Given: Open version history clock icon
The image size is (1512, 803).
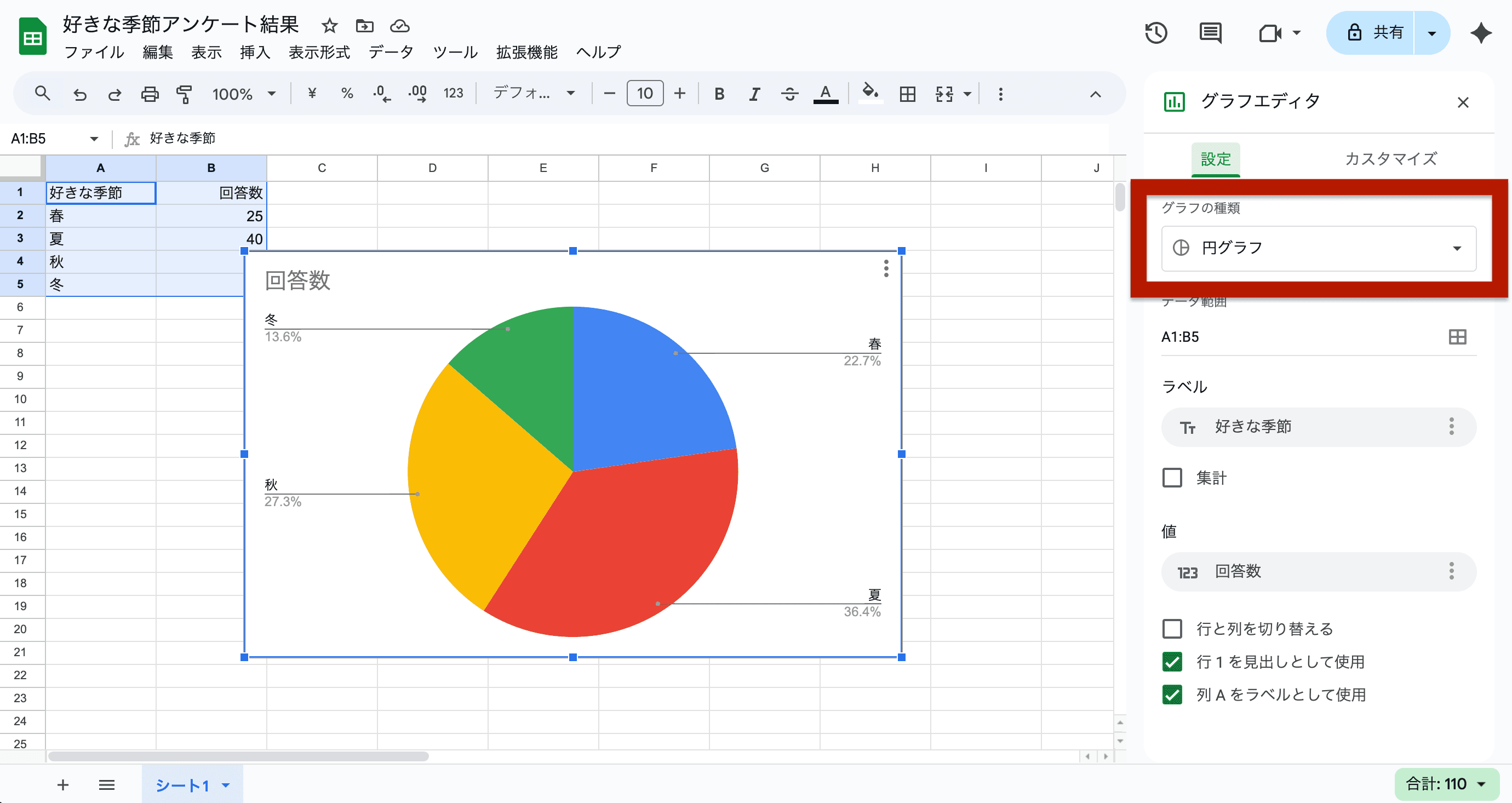Looking at the screenshot, I should tap(1156, 33).
